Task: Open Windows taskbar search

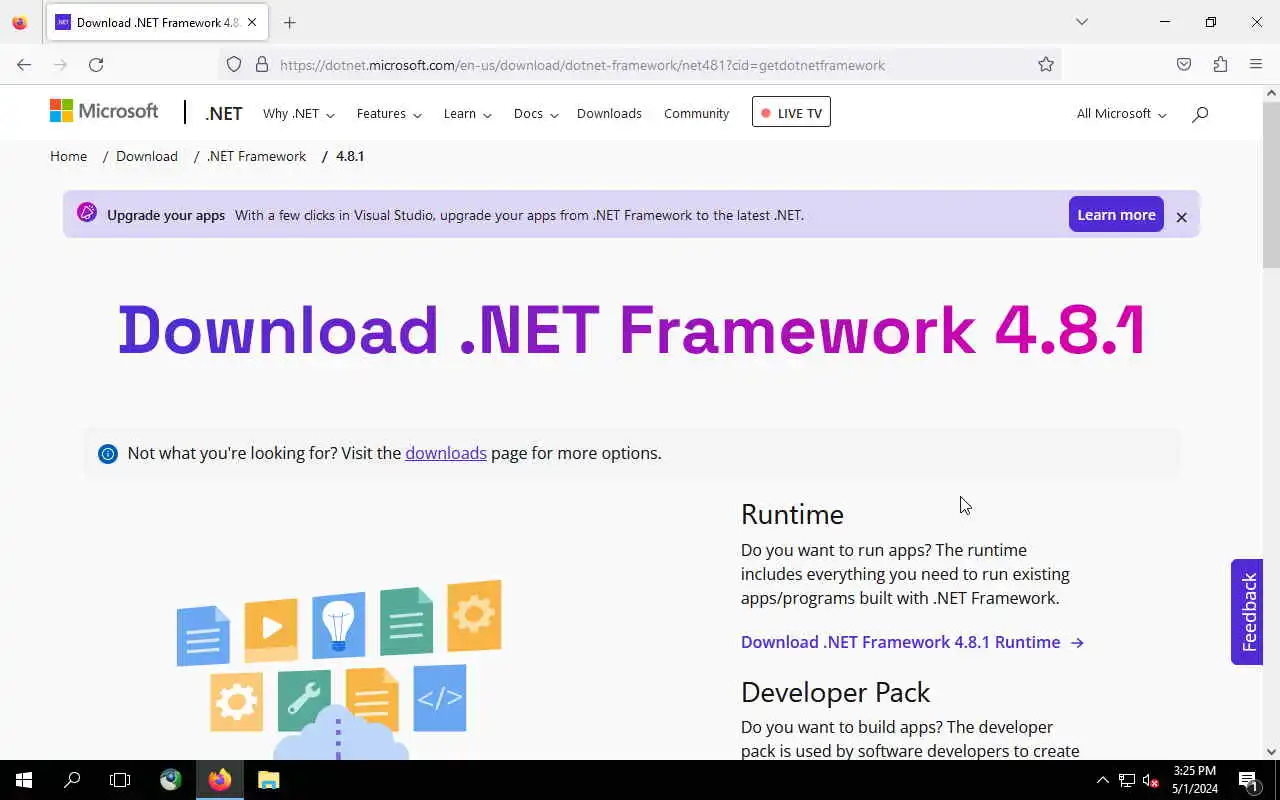Action: click(x=72, y=780)
